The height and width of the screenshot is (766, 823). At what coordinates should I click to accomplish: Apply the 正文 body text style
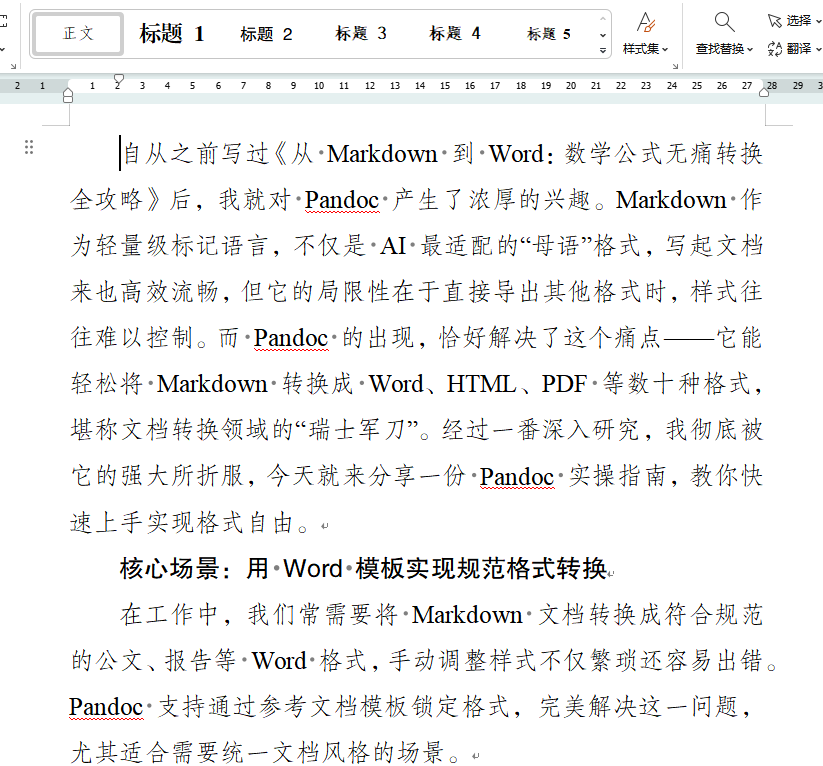(x=78, y=34)
